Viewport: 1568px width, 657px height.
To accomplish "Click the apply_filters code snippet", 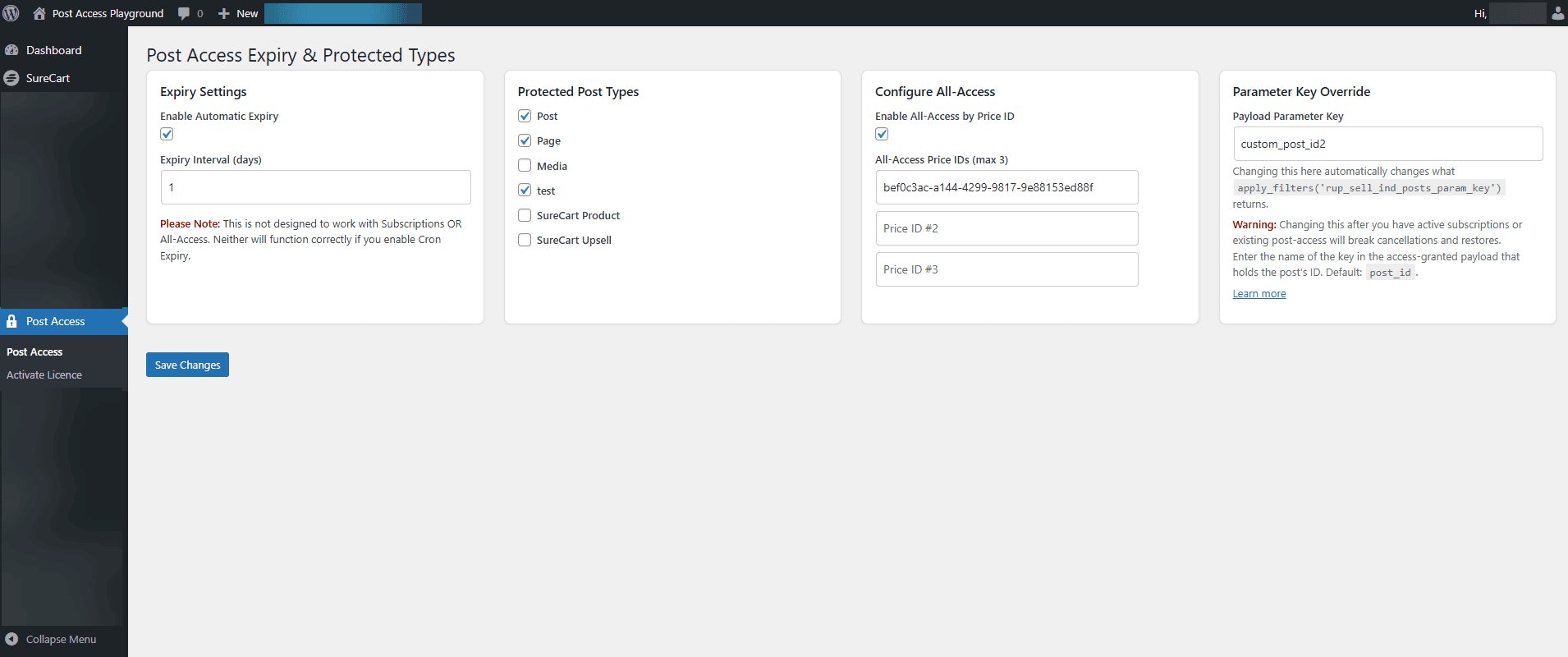I will tap(1369, 188).
